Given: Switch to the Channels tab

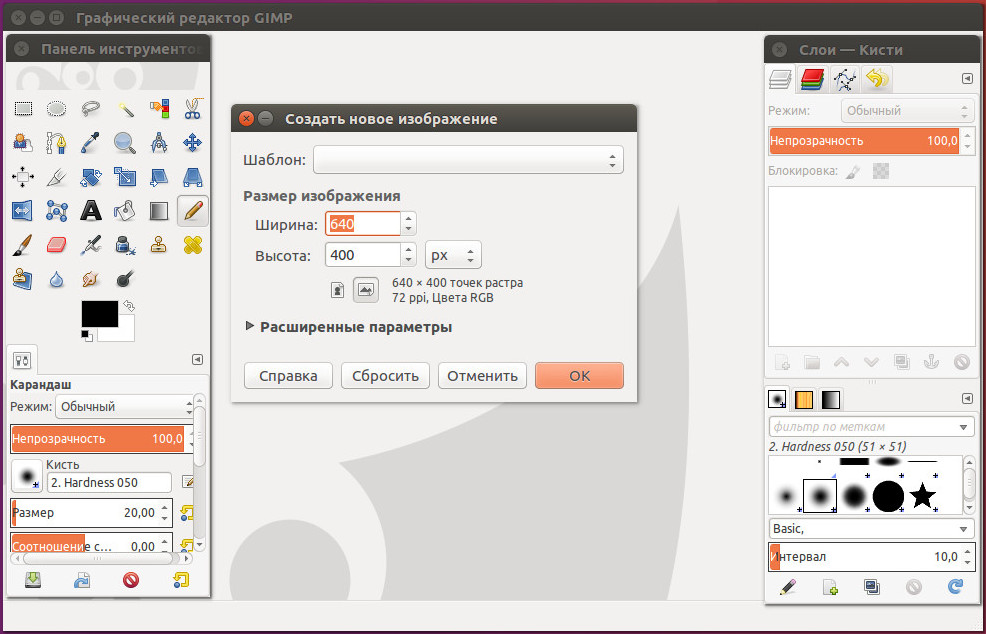Looking at the screenshot, I should click(x=812, y=79).
